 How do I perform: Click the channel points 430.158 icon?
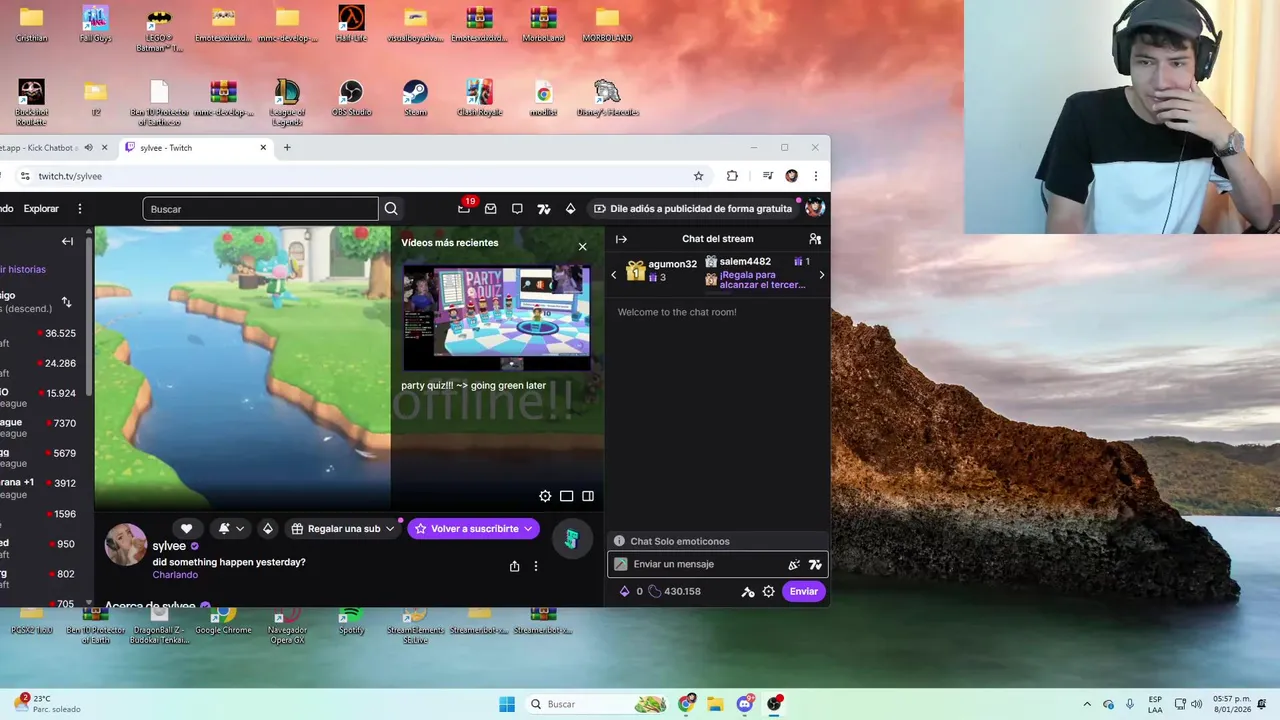(655, 592)
